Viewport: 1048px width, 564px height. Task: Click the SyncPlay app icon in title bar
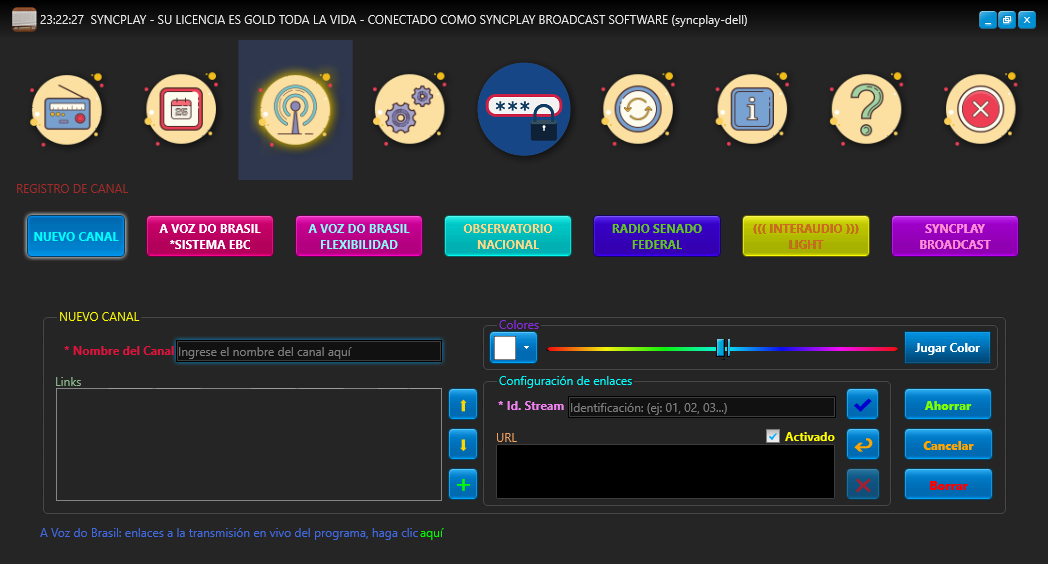click(x=24, y=19)
